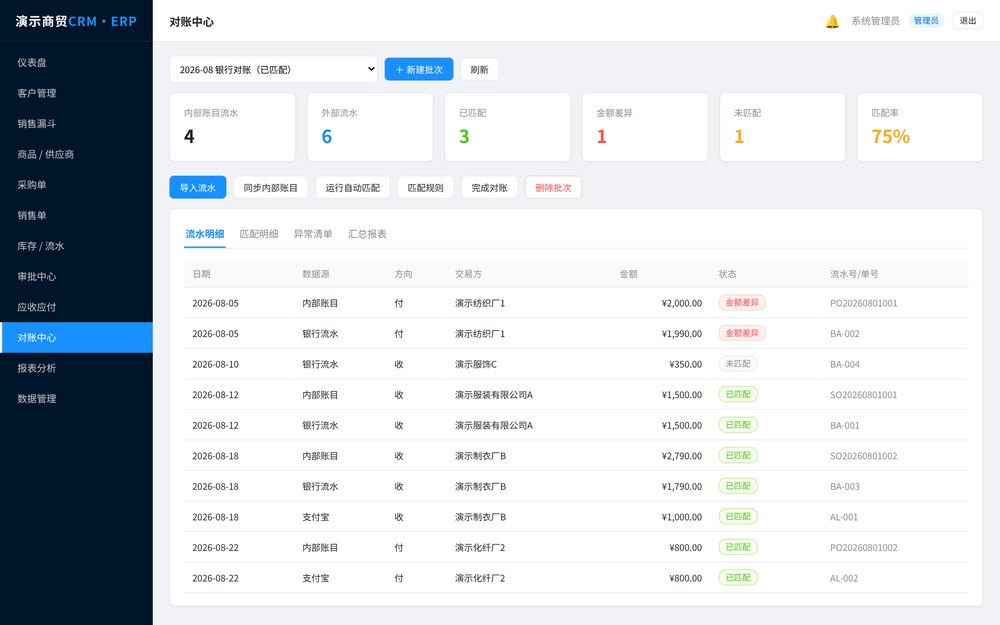Open 审批中心 in the sidebar
1000x625 pixels.
(77, 276)
